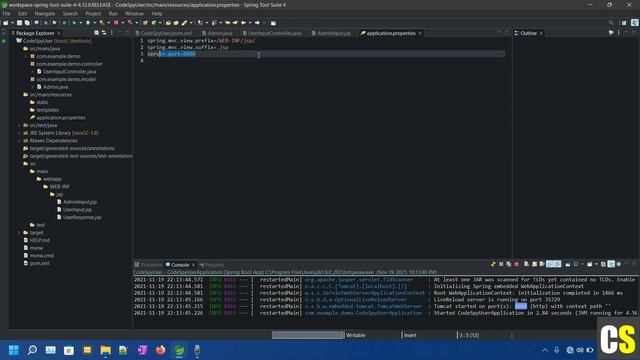Click Spring Tool Suite taskbar icon

point(179,350)
